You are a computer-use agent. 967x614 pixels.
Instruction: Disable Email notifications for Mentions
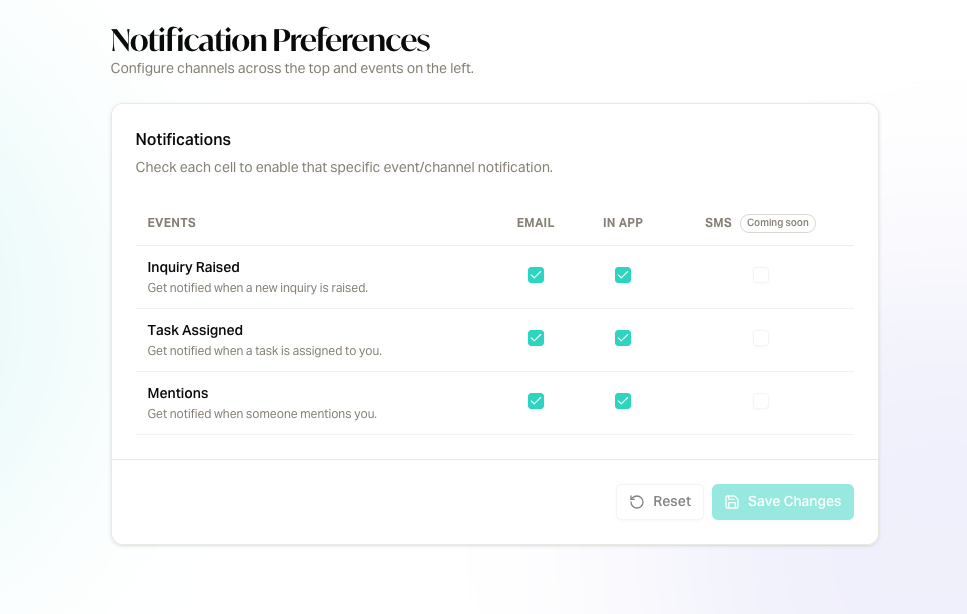[536, 401]
